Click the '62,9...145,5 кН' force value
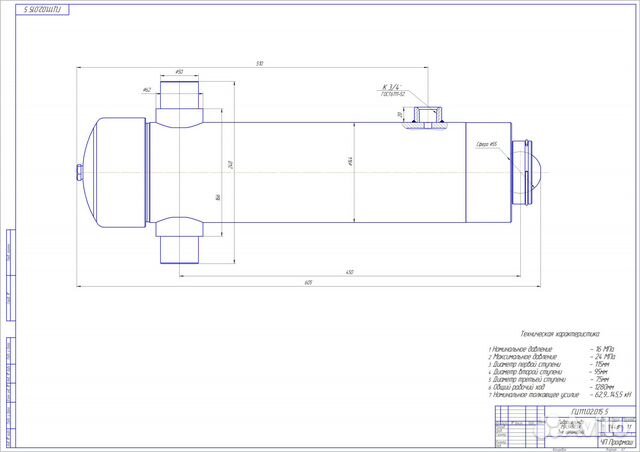640x452 pixels. coord(613,395)
